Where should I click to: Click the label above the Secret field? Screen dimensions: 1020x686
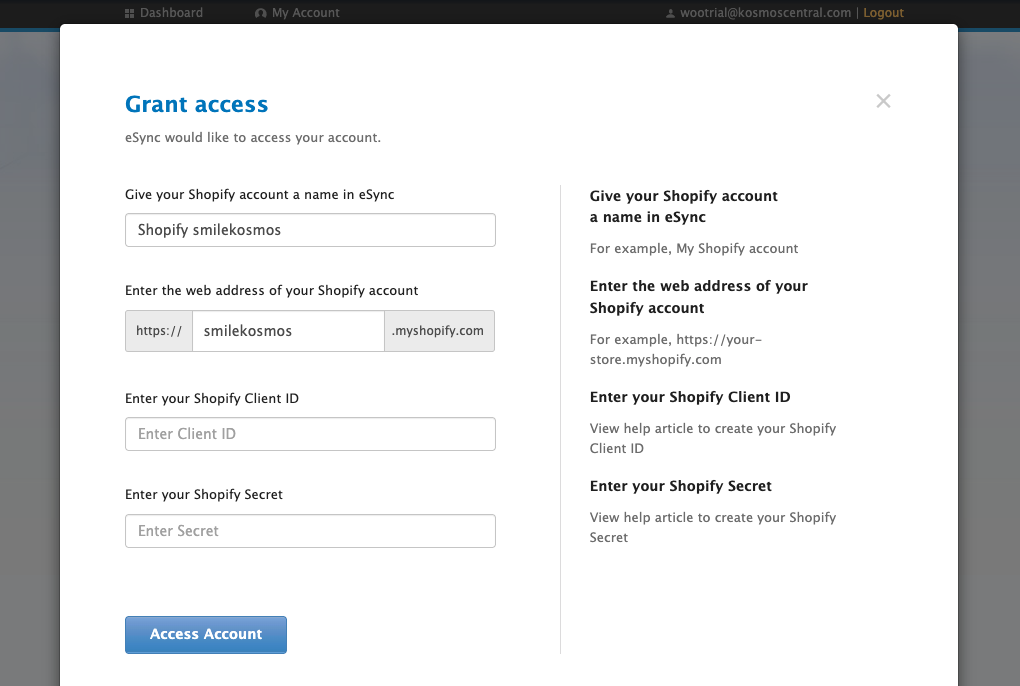(x=204, y=494)
